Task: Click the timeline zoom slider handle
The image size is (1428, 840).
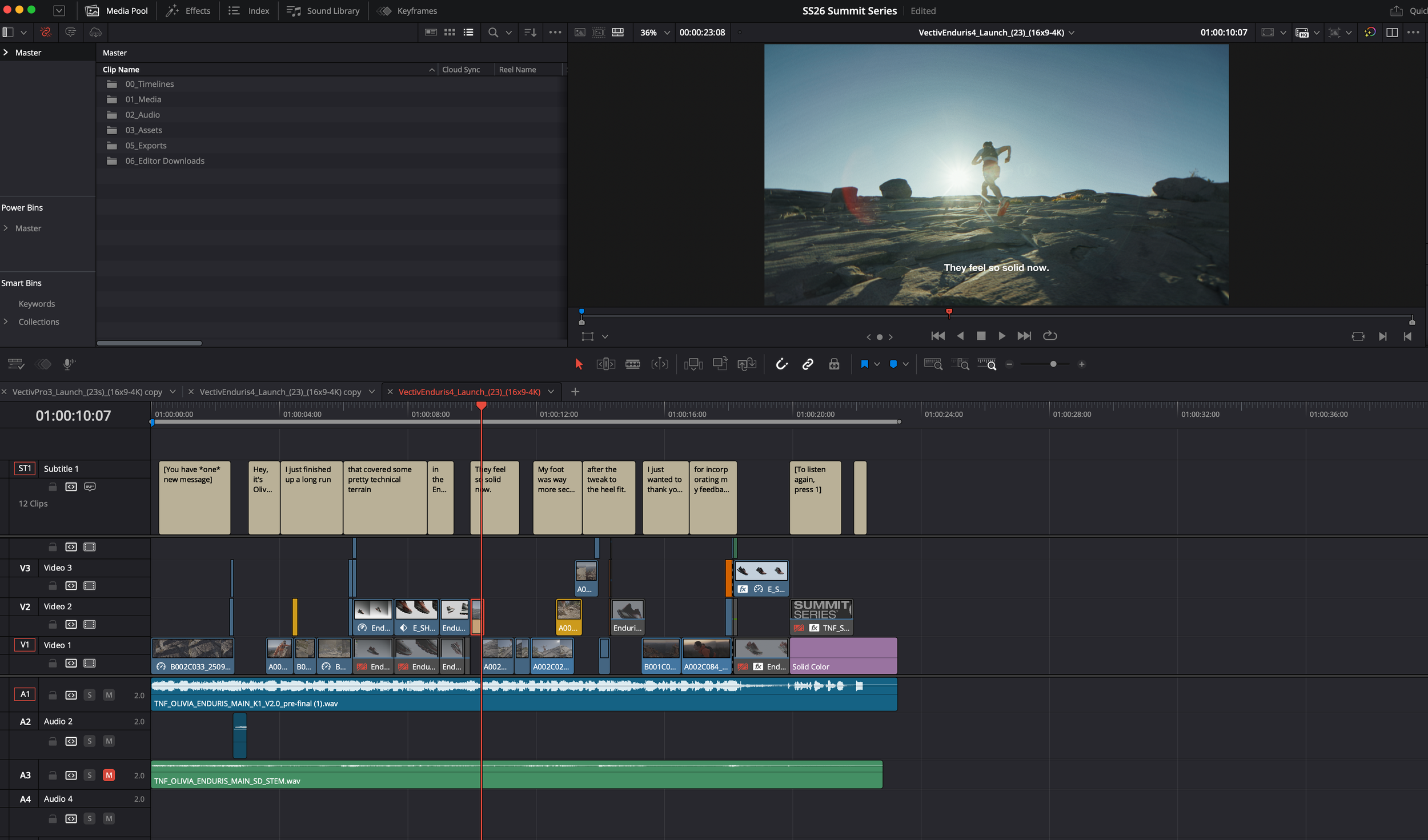Action: tap(1053, 364)
